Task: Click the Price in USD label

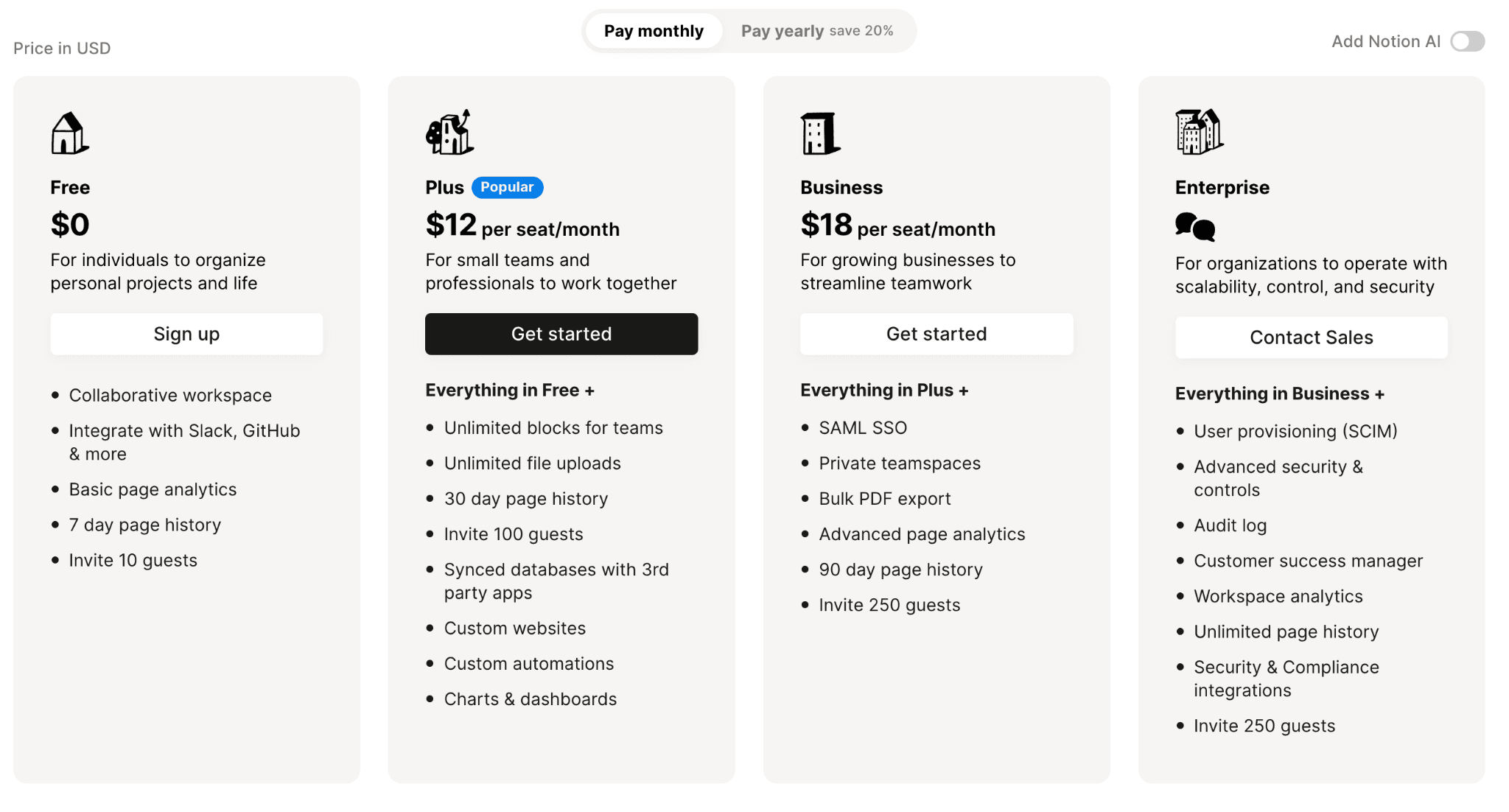Action: 62,48
